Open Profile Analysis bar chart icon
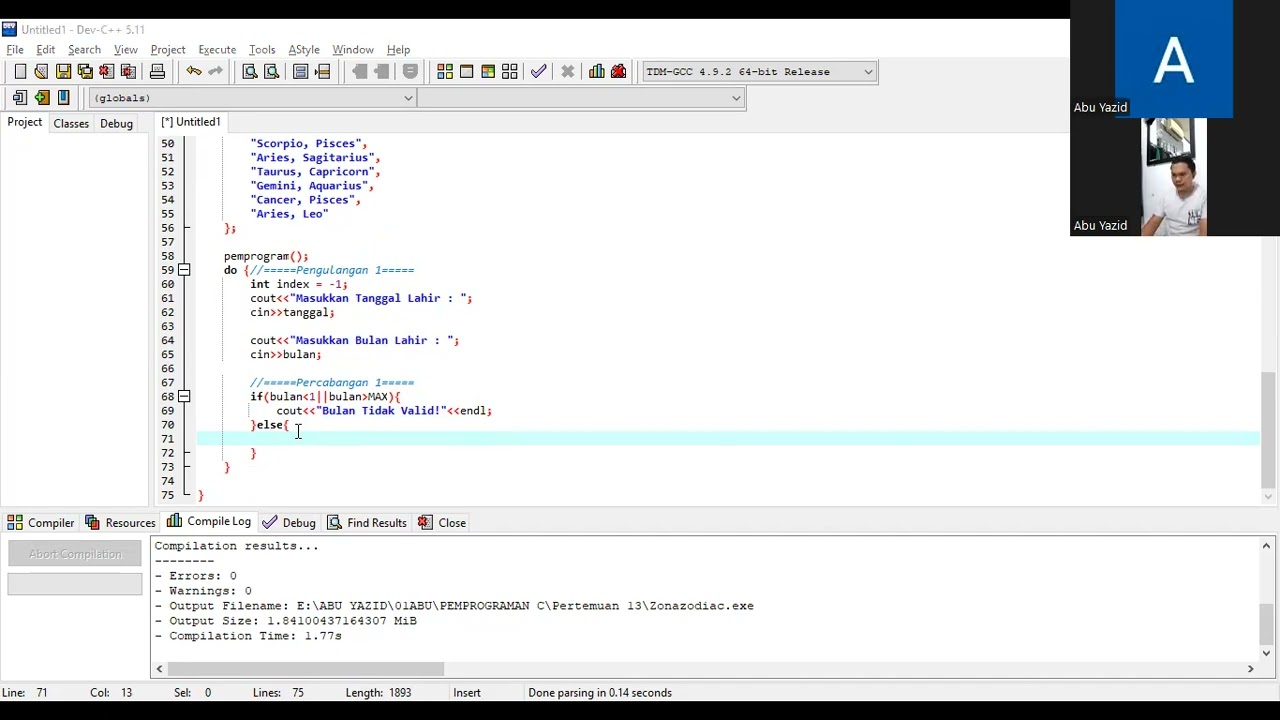 (x=597, y=71)
